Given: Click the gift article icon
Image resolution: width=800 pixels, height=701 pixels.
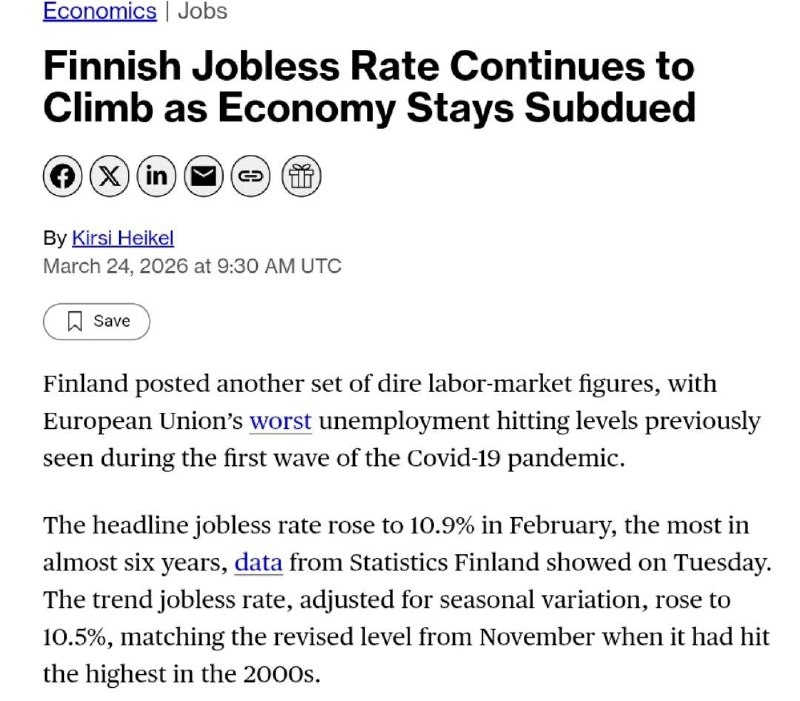Looking at the screenshot, I should point(300,177).
